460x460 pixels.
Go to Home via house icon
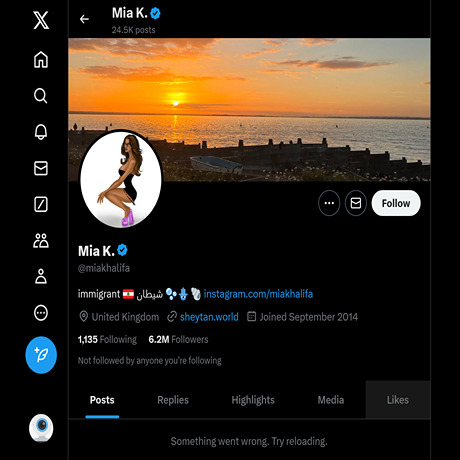point(41,60)
